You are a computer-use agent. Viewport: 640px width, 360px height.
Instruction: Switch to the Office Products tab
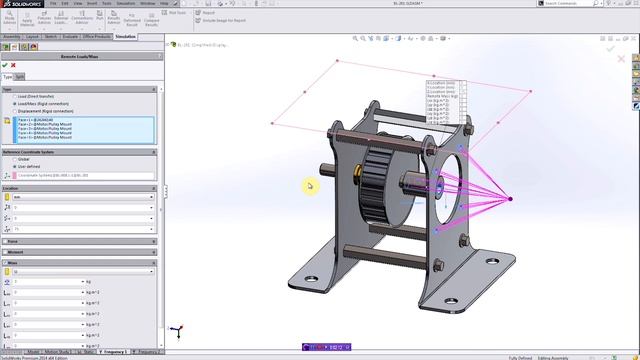point(97,37)
